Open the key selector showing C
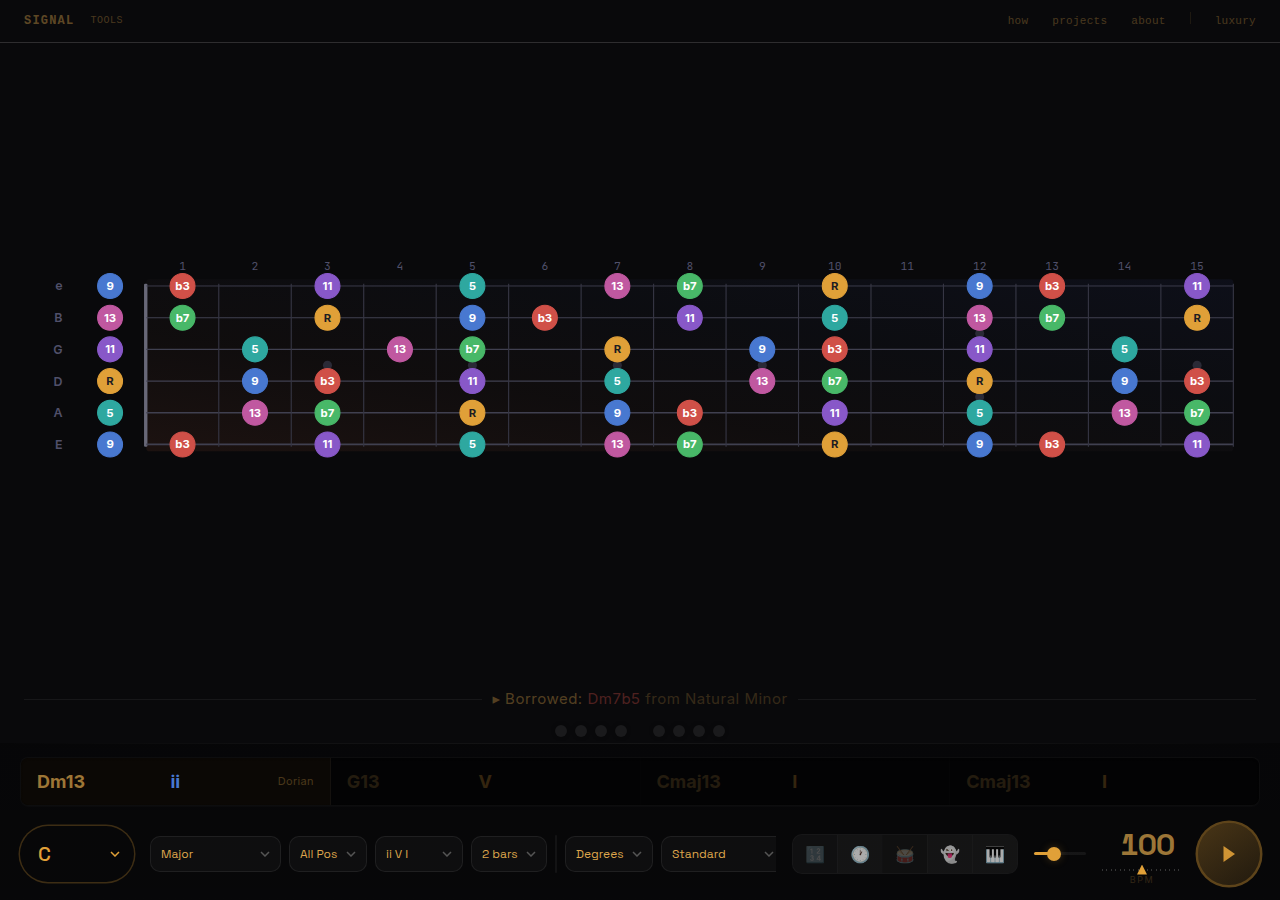 click(77, 854)
